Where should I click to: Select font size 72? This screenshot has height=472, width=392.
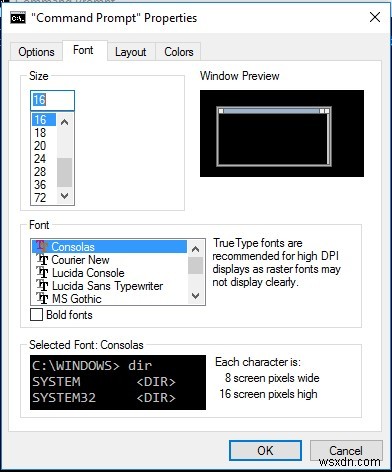(44, 198)
